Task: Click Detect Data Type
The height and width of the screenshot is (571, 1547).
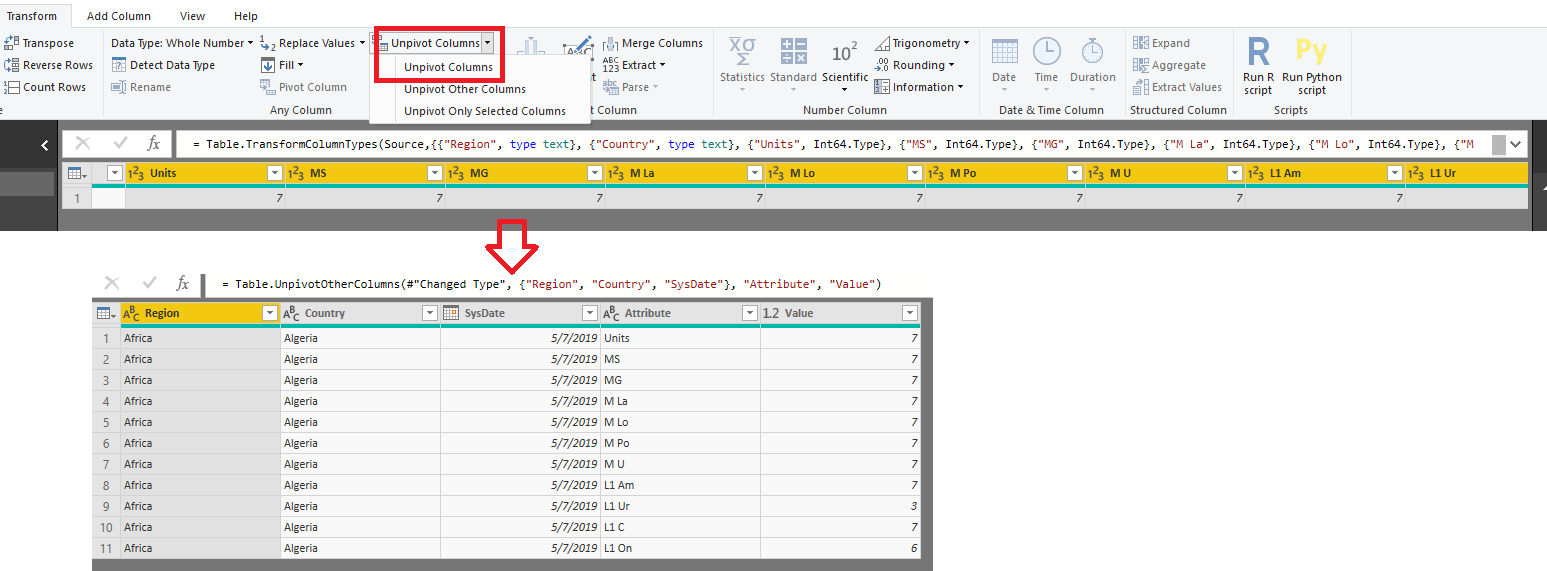Action: 163,65
